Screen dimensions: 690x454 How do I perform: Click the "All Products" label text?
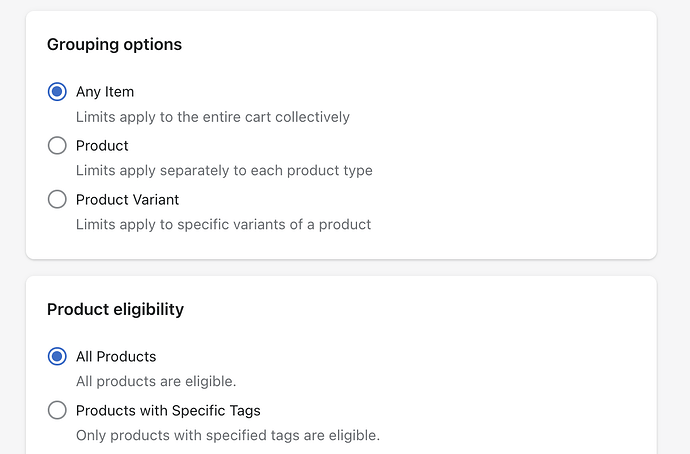pyautogui.click(x=116, y=356)
